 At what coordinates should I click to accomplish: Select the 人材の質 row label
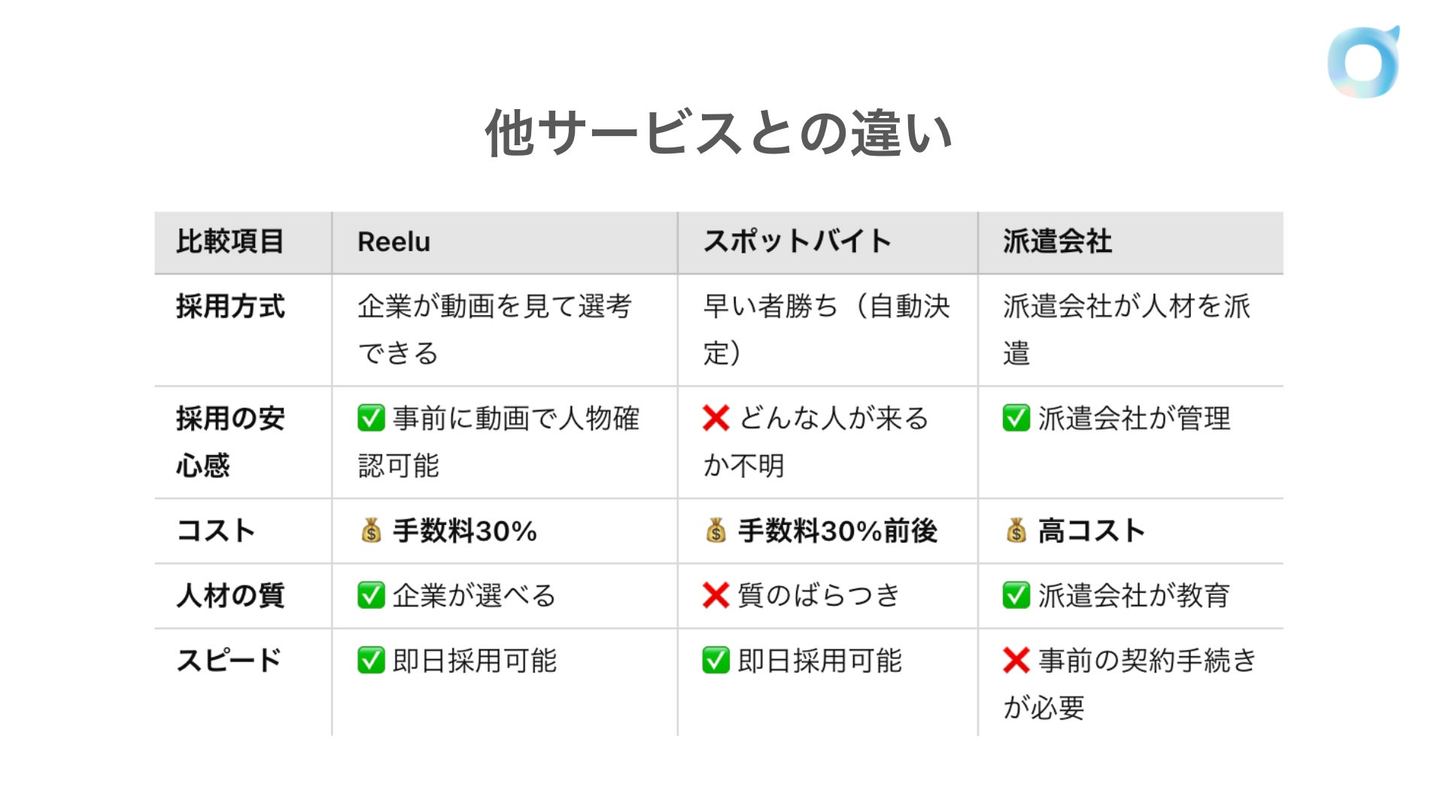point(230,596)
